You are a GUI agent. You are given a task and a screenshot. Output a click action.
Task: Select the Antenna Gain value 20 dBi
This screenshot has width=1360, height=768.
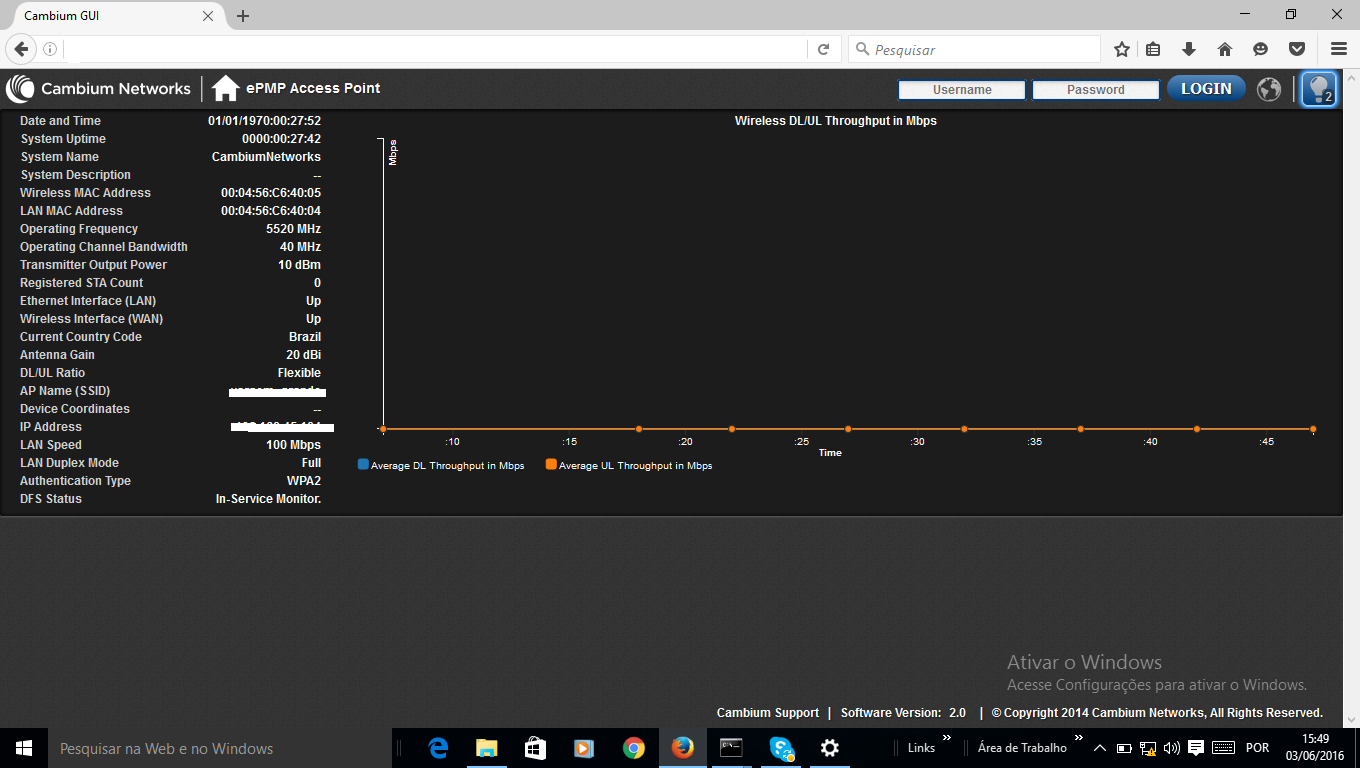click(x=303, y=355)
